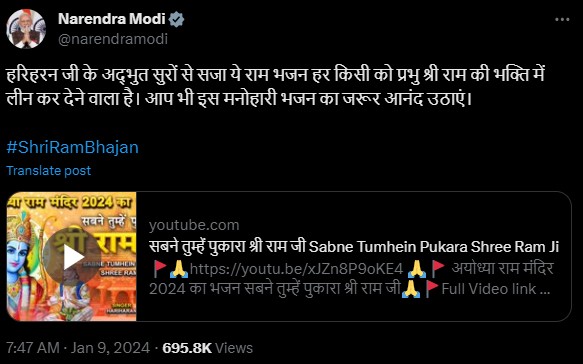
Task: Open the video thumbnail image
Action: click(x=71, y=256)
